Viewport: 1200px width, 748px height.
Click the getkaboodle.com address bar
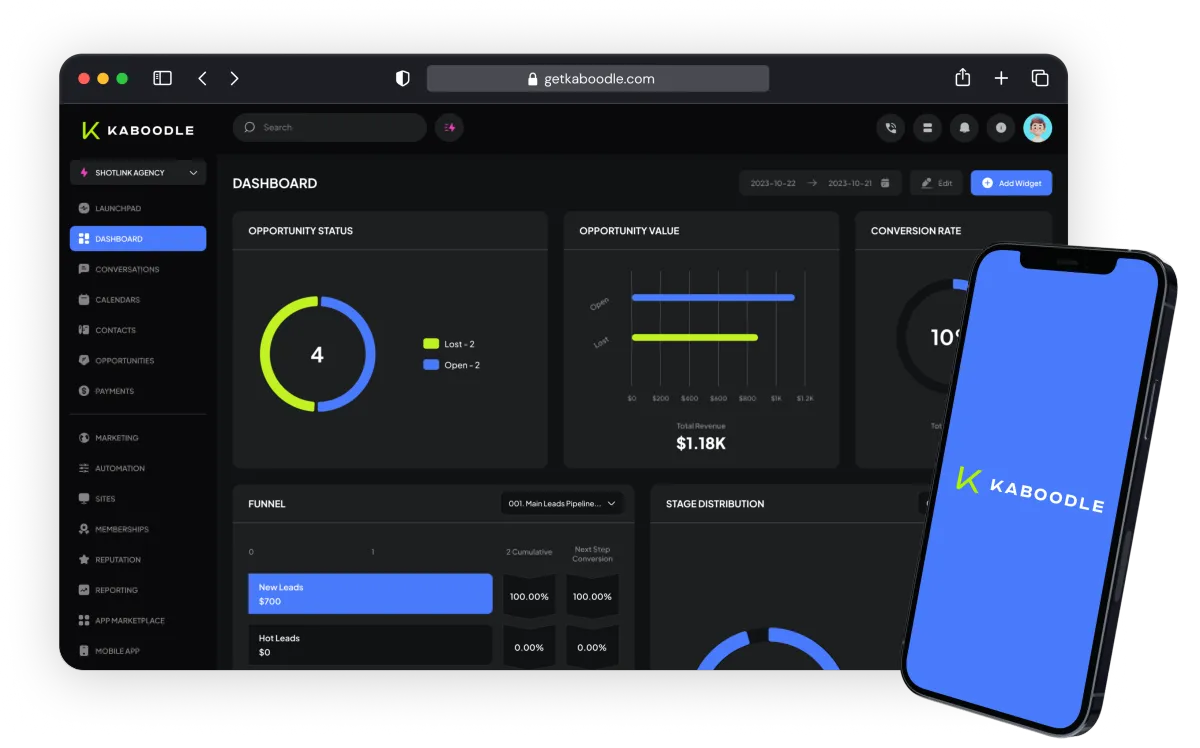(x=598, y=79)
